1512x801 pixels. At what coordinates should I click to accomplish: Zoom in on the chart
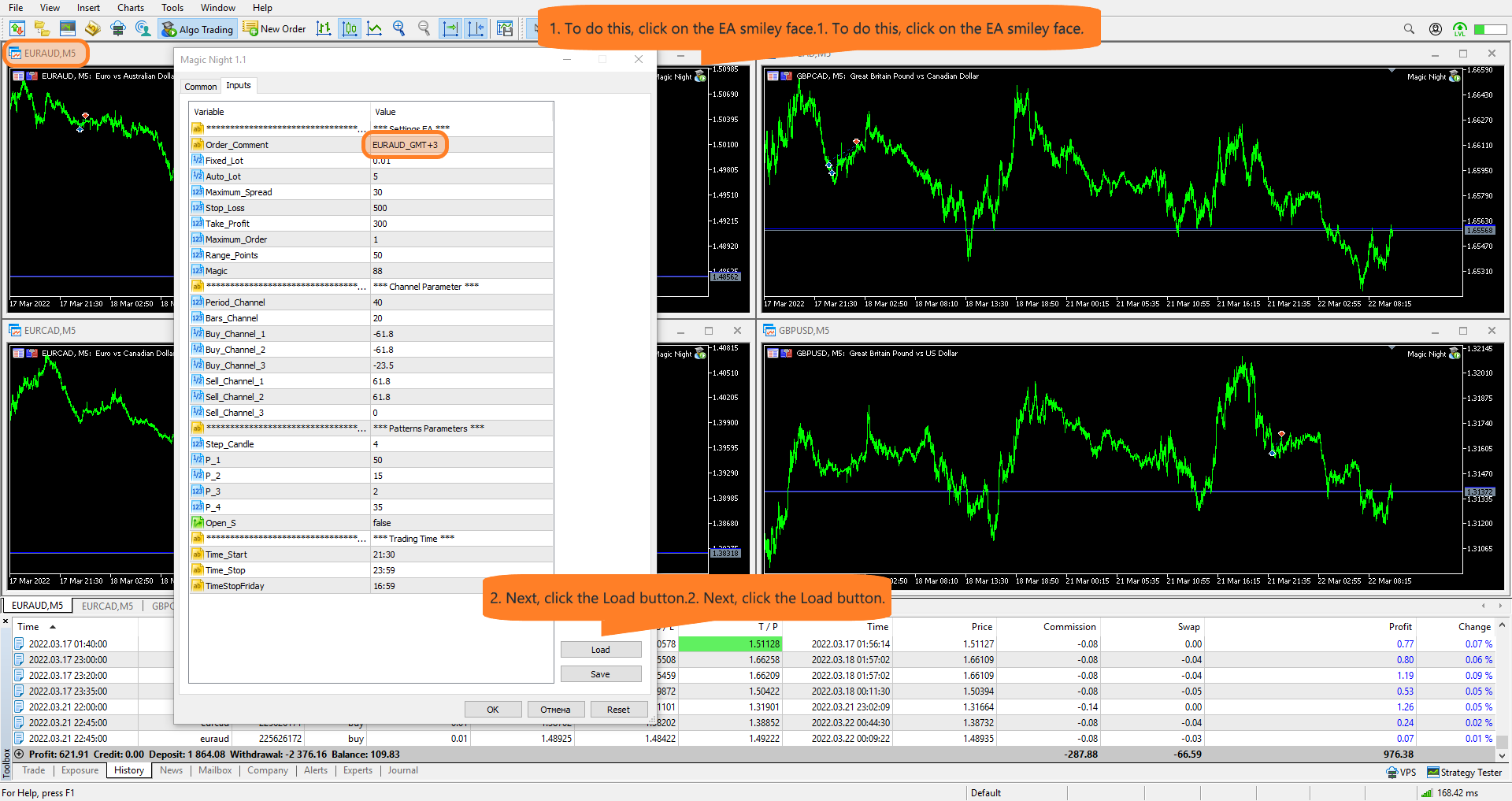pyautogui.click(x=399, y=29)
